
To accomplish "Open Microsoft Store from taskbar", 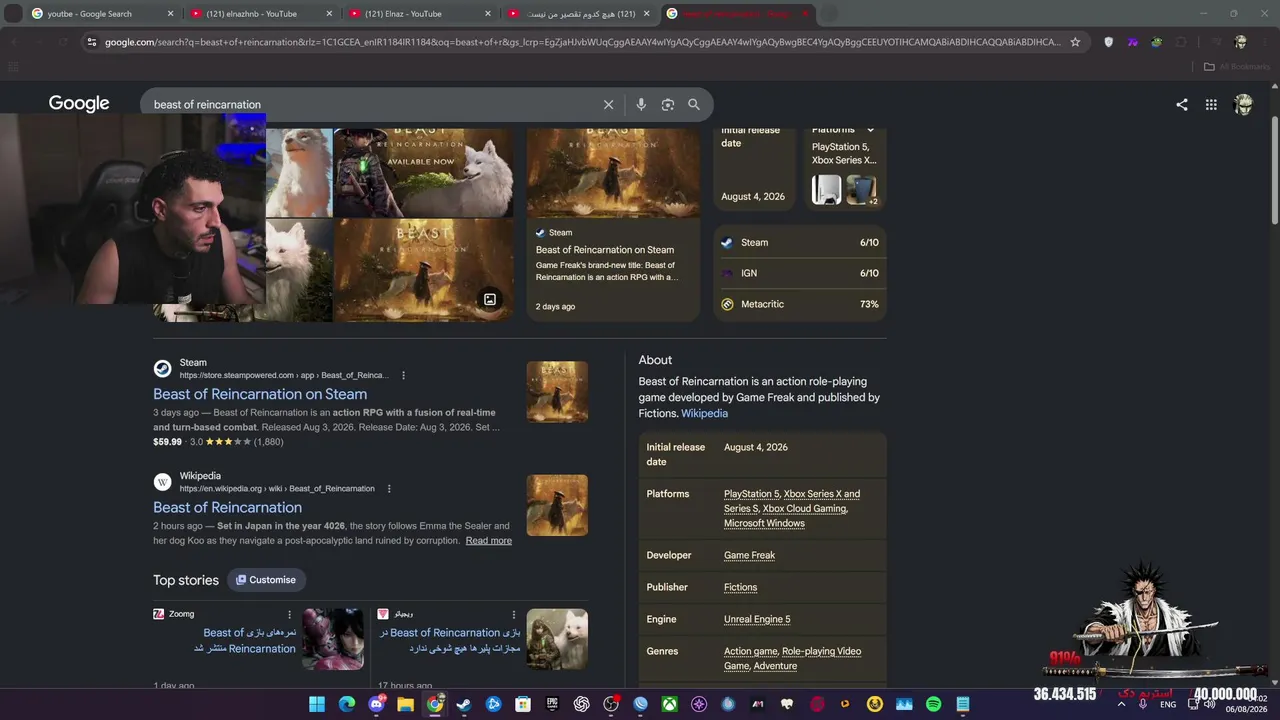I will (x=523, y=704).
